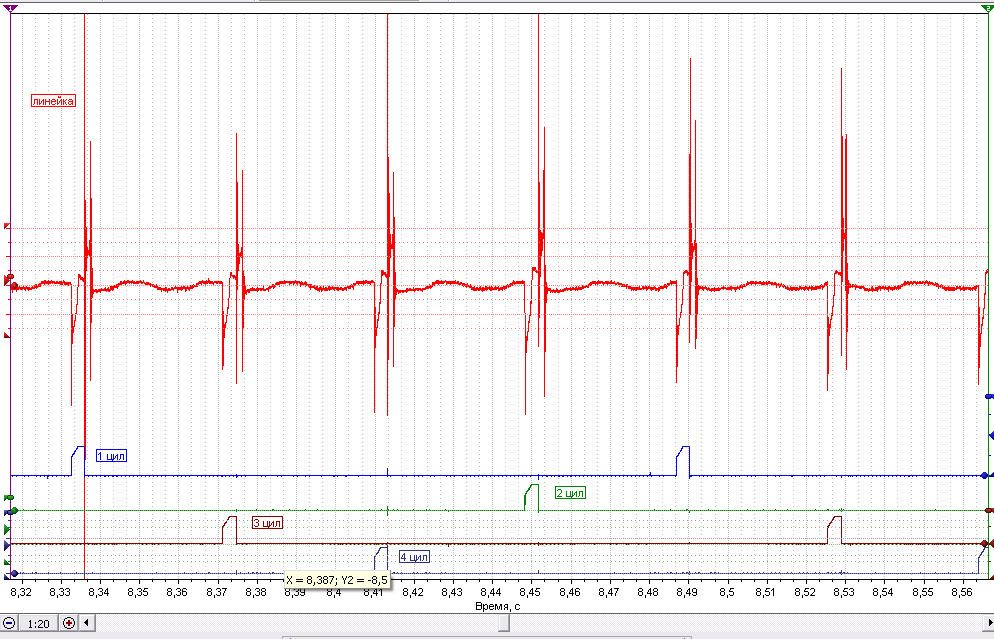This screenshot has width=994, height=639.
Task: Click the blue channel dot marker at right edge
Action: (x=984, y=475)
